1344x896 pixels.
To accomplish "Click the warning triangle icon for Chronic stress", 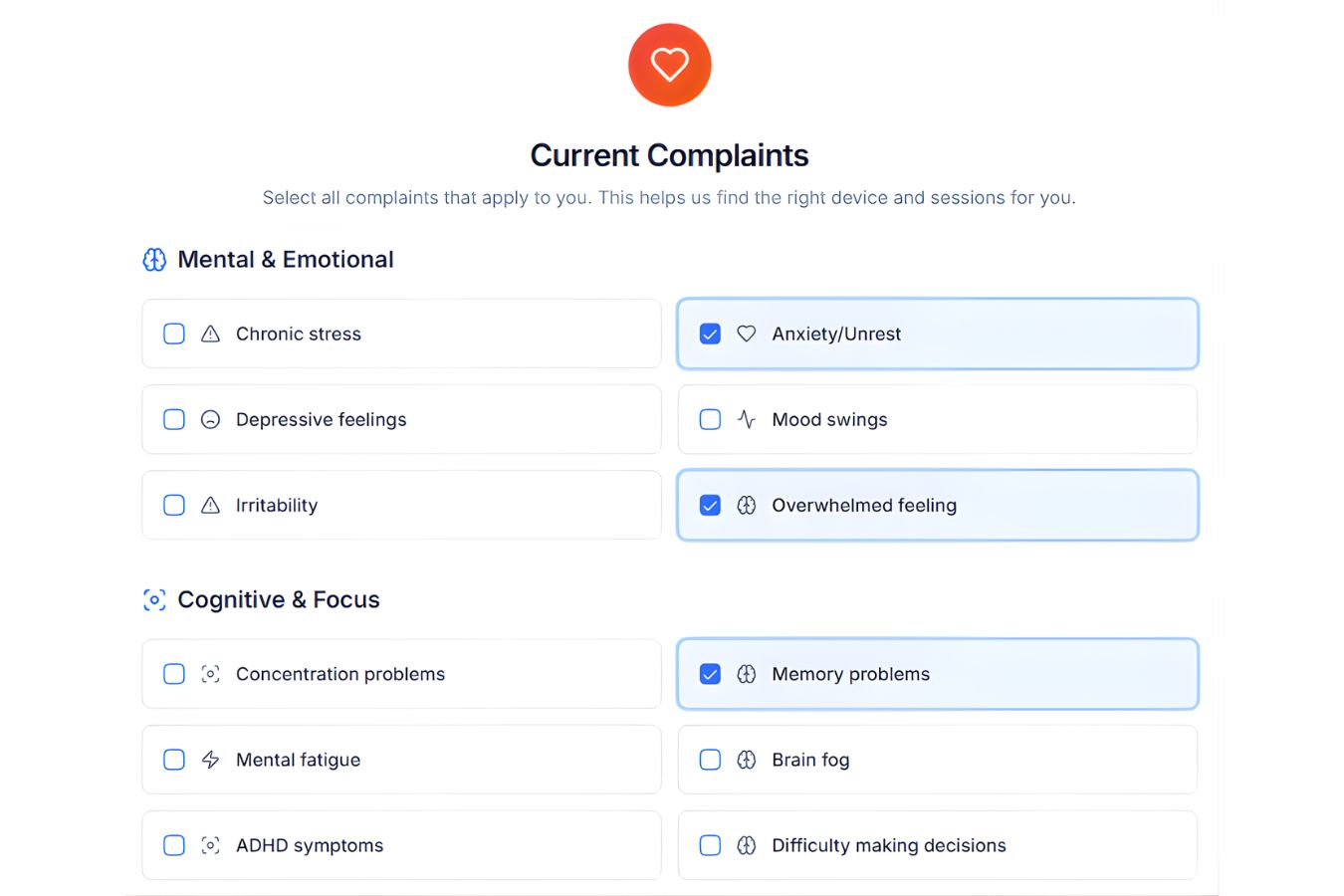I will click(210, 335).
